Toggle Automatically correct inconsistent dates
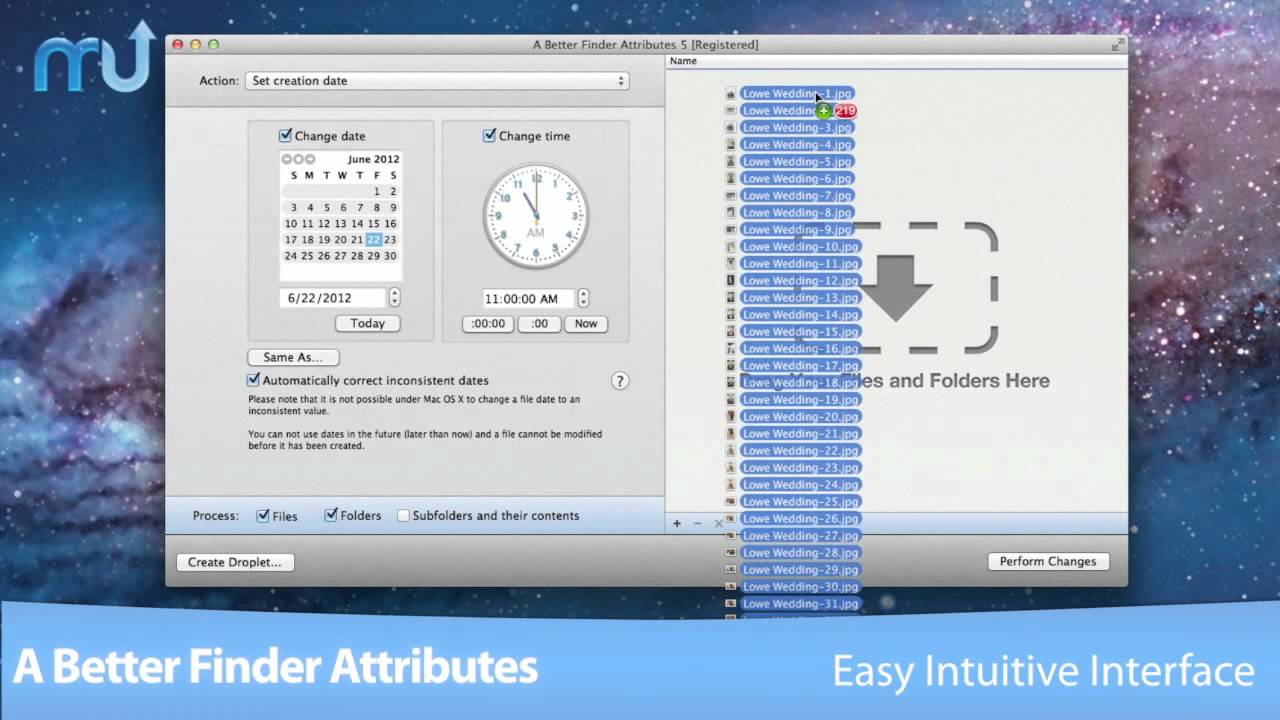Viewport: 1280px width, 720px height. (254, 380)
